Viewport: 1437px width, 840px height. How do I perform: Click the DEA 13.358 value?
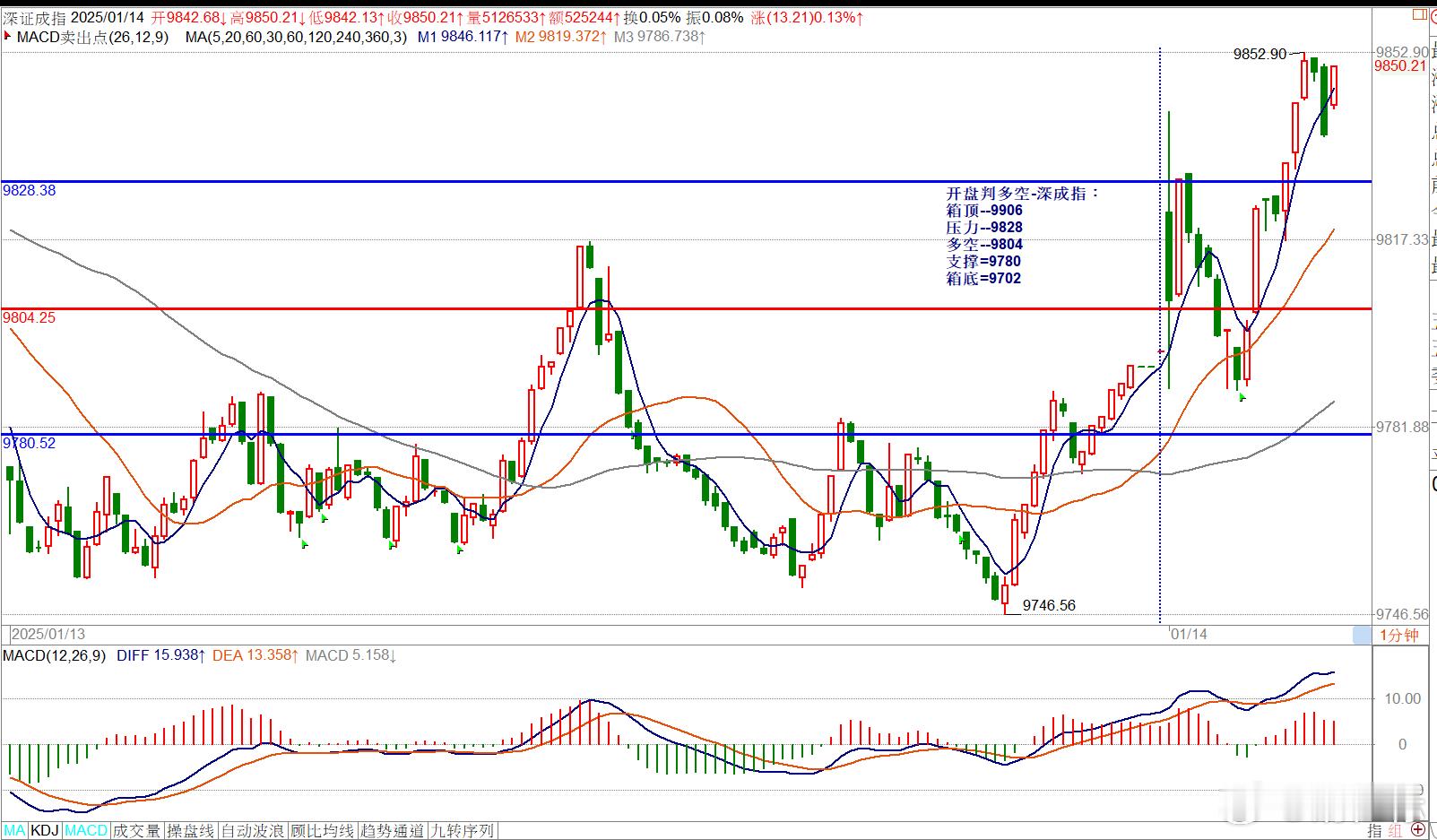click(255, 655)
